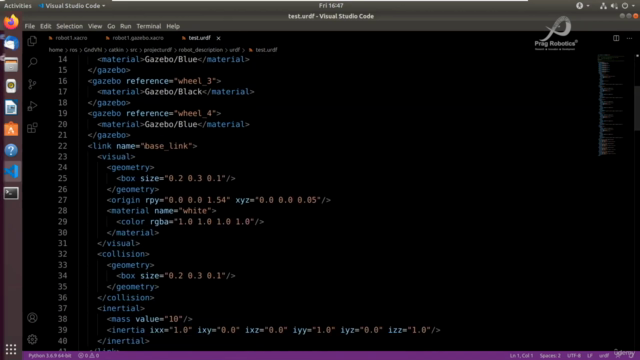
Task: Open the Extensions view
Action: [x=32, y=128]
